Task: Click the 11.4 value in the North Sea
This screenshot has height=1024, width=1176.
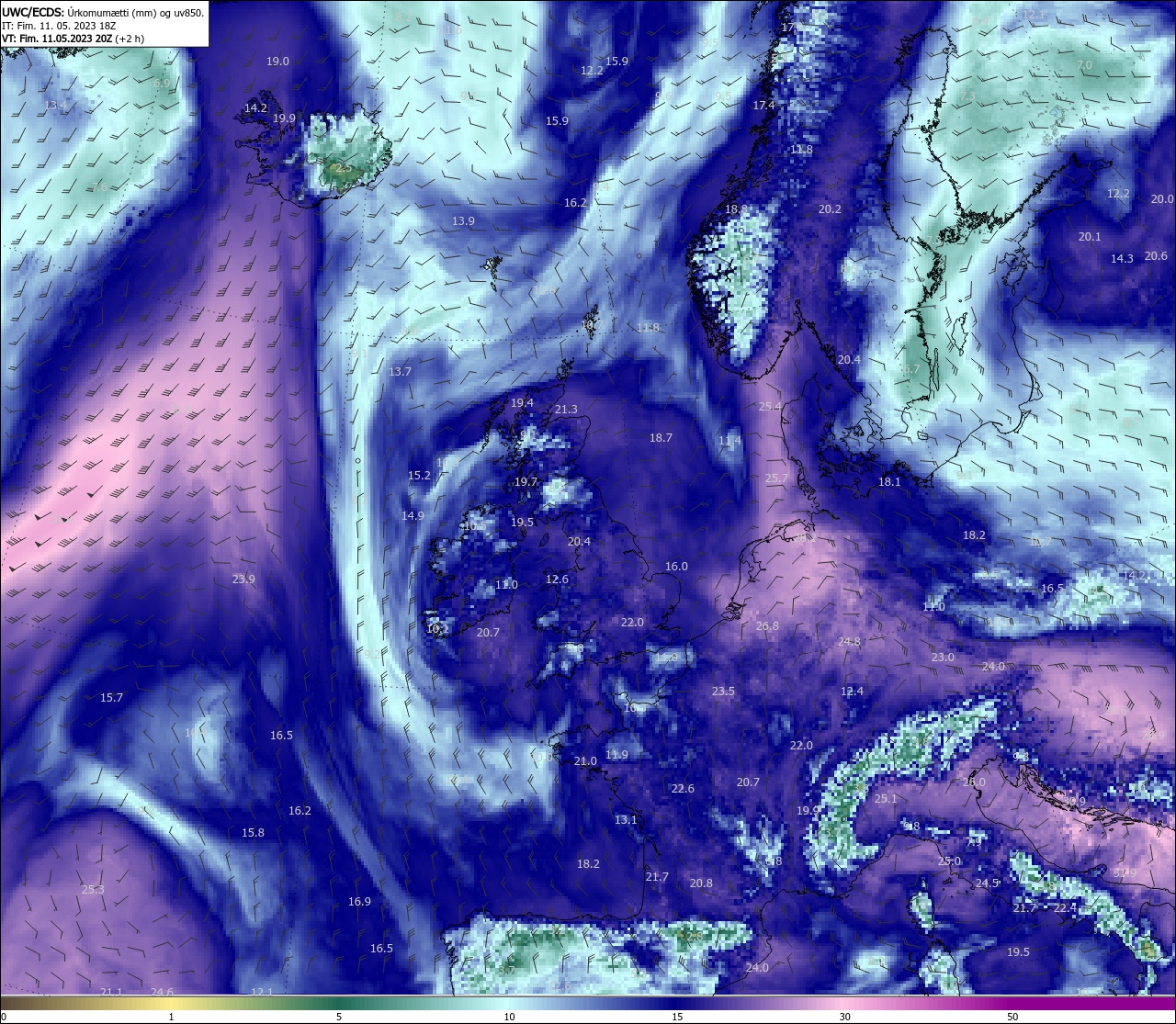Action: pyautogui.click(x=729, y=442)
